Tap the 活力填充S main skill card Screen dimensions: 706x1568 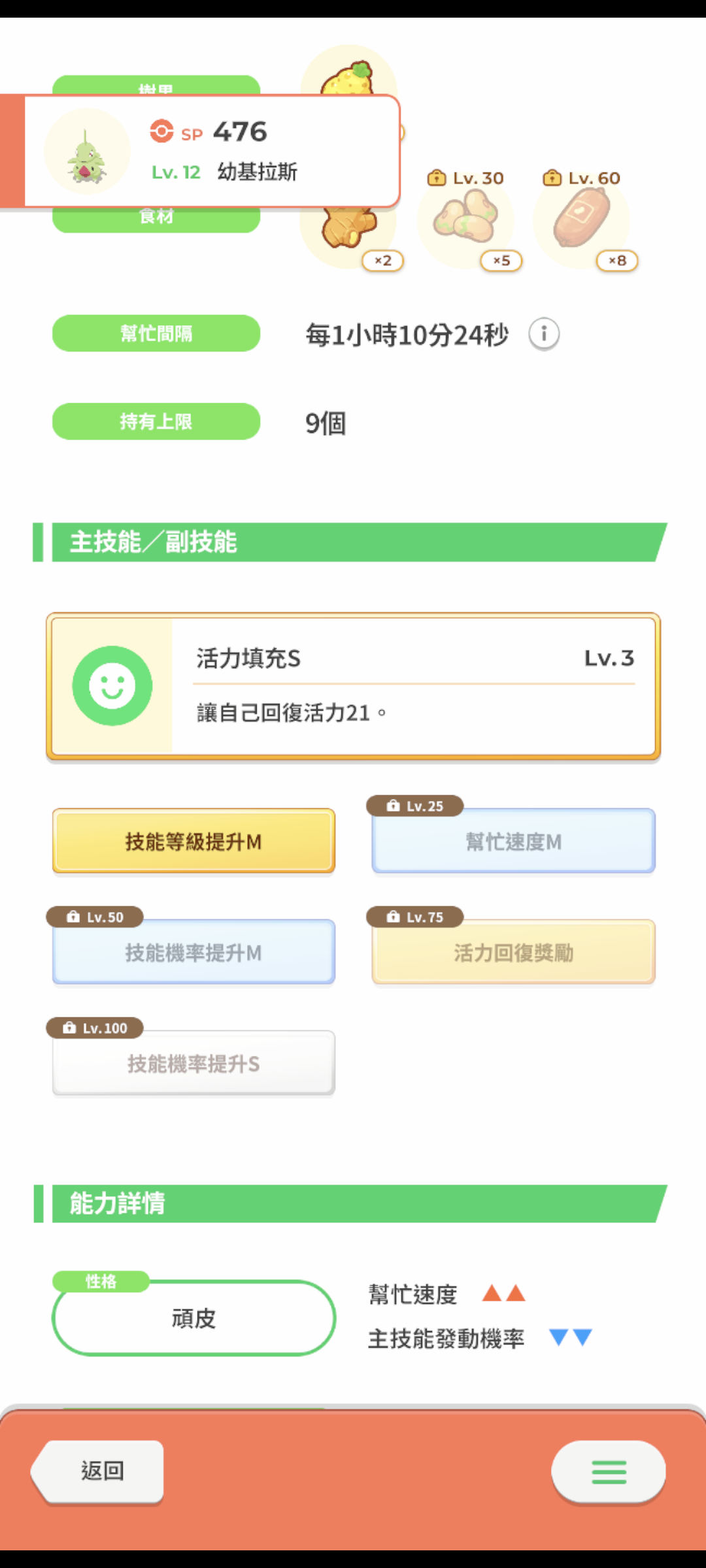353,686
